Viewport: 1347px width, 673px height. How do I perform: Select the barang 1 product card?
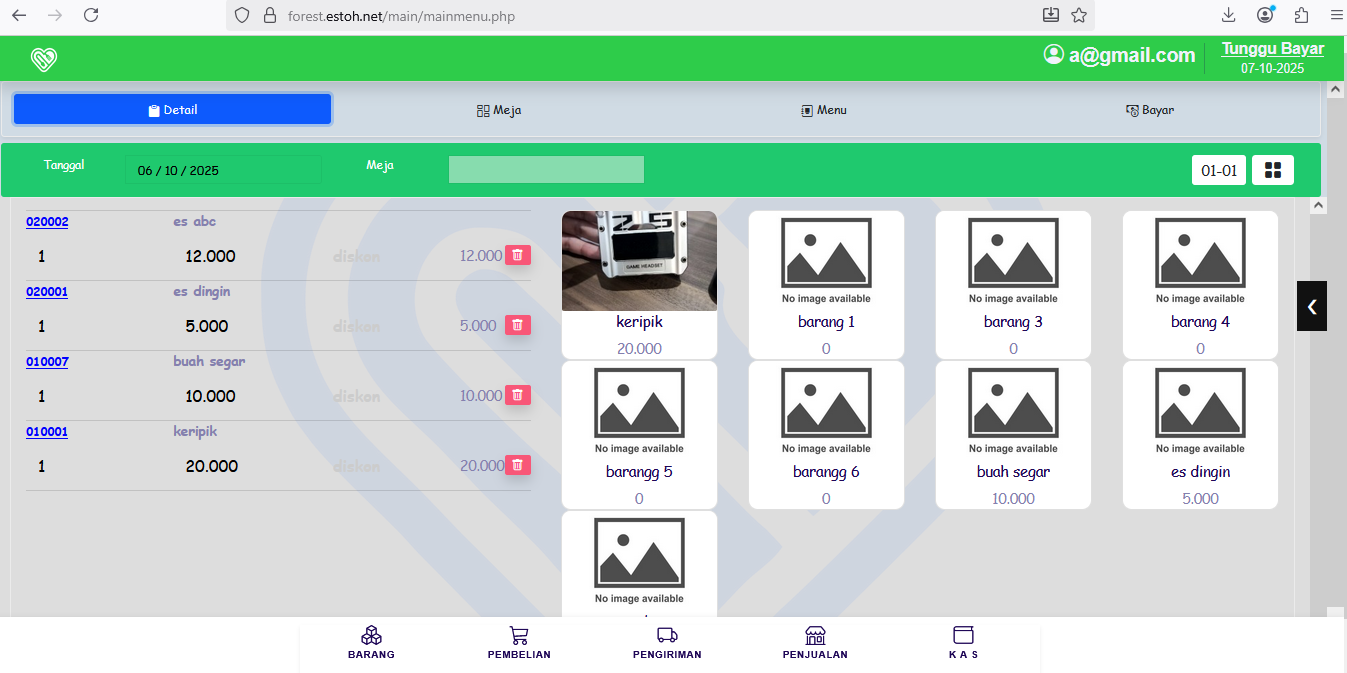[x=826, y=285]
